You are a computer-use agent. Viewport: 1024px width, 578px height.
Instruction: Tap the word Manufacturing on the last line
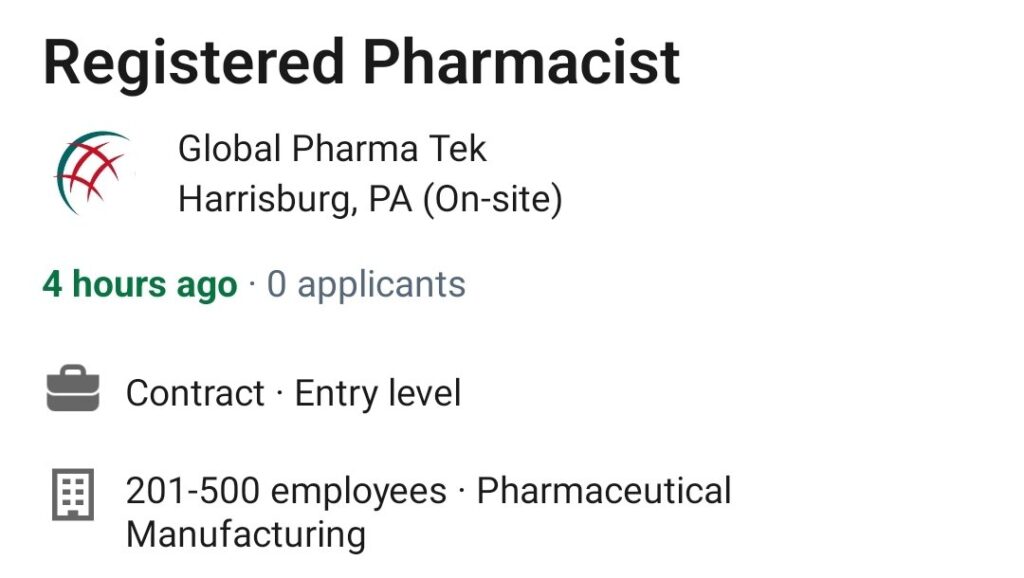[x=246, y=535]
